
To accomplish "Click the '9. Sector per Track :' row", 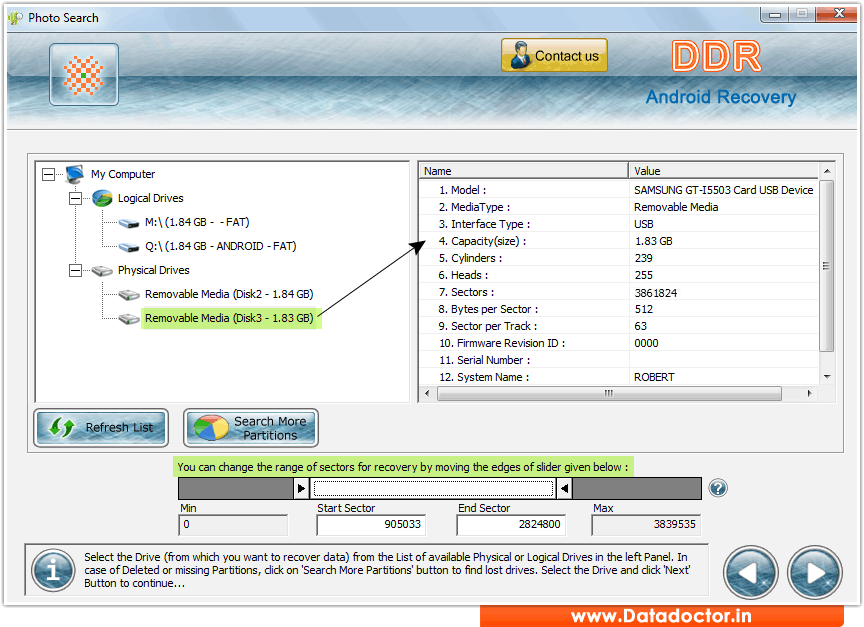I will [x=618, y=326].
